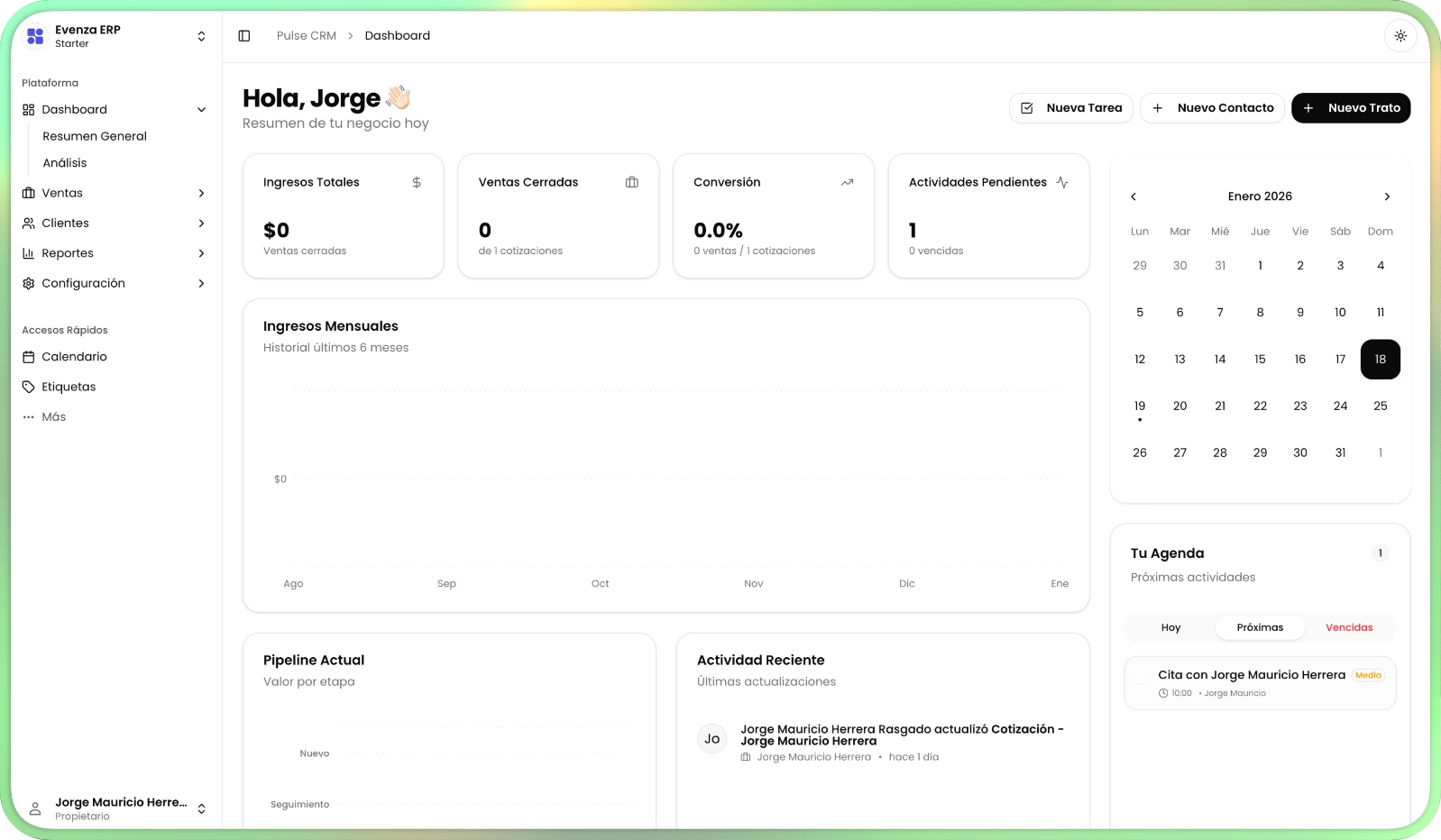Image resolution: width=1441 pixels, height=840 pixels.
Task: Switch to the Hoy agenda tab
Action: (x=1170, y=628)
